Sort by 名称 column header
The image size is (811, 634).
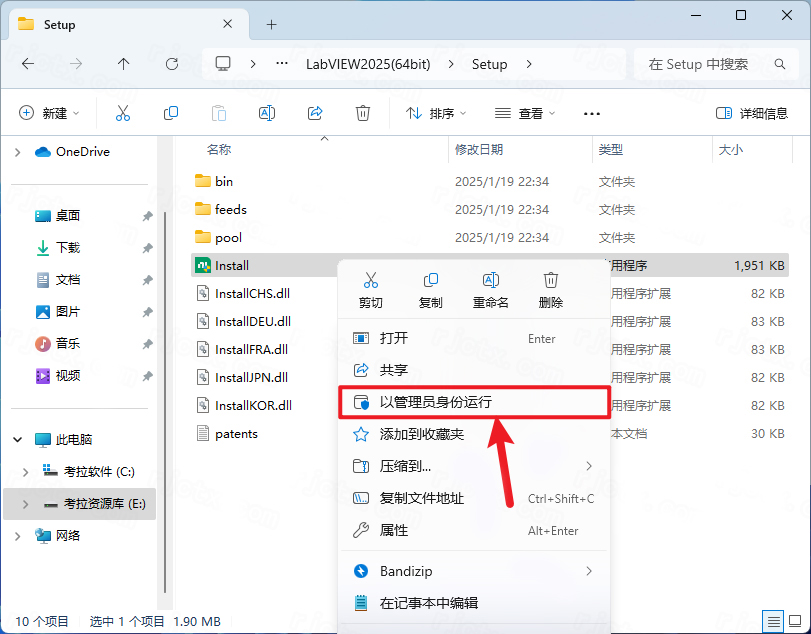(x=218, y=150)
